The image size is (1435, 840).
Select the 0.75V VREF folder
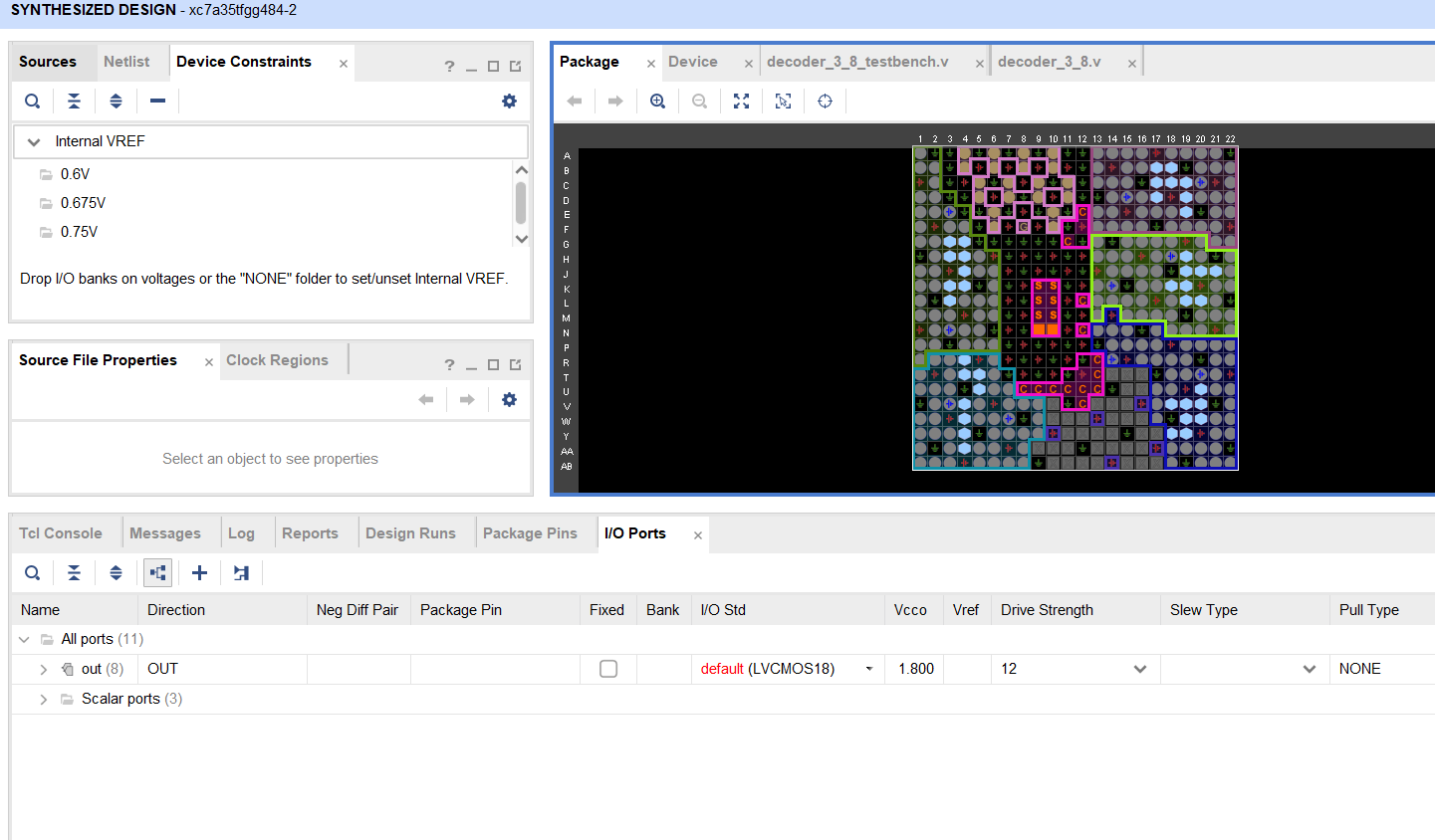click(x=79, y=232)
